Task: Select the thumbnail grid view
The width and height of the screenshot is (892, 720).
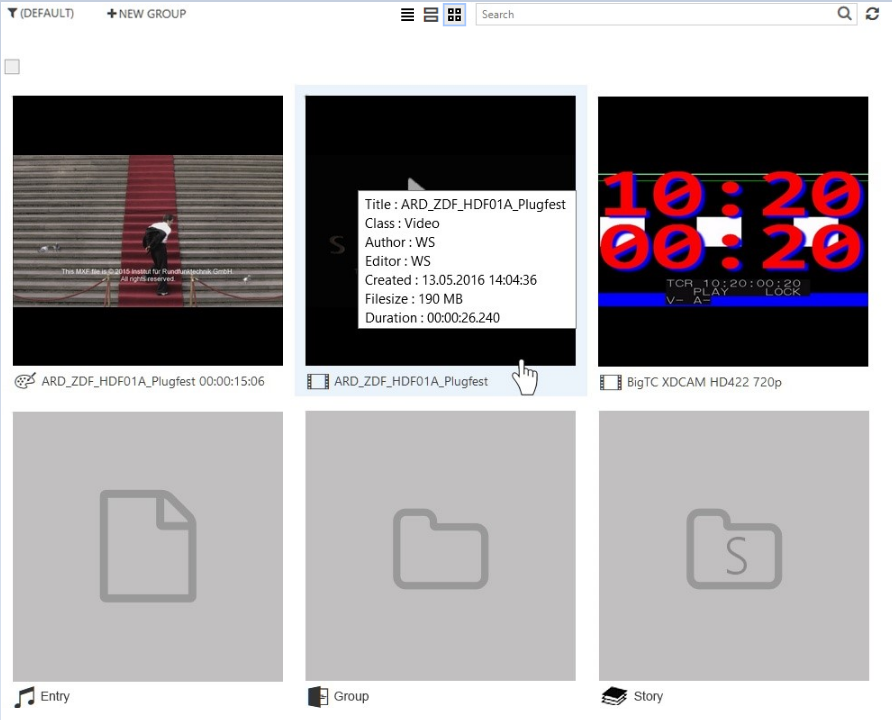Action: click(x=454, y=15)
